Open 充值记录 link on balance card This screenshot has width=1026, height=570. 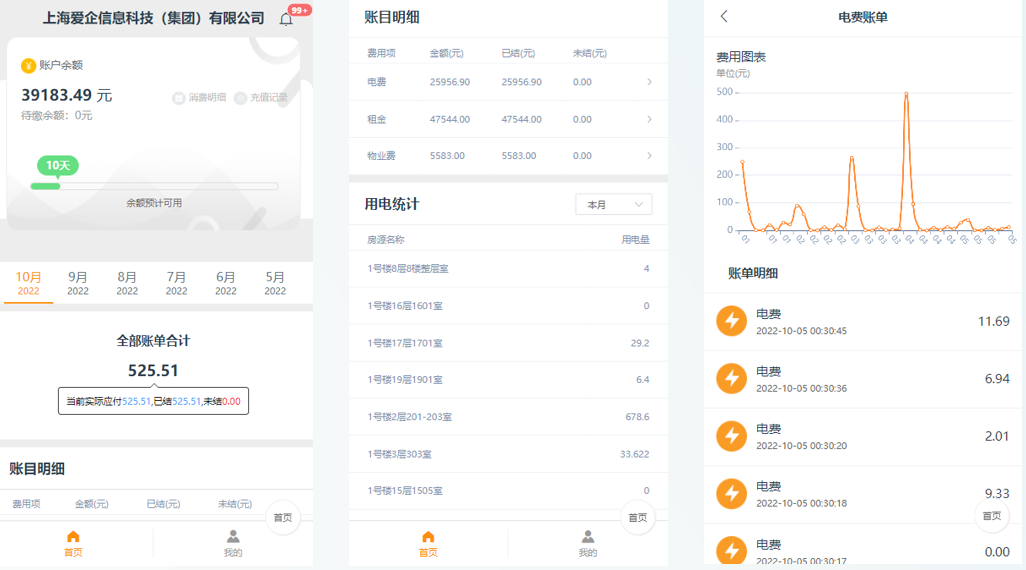261,98
